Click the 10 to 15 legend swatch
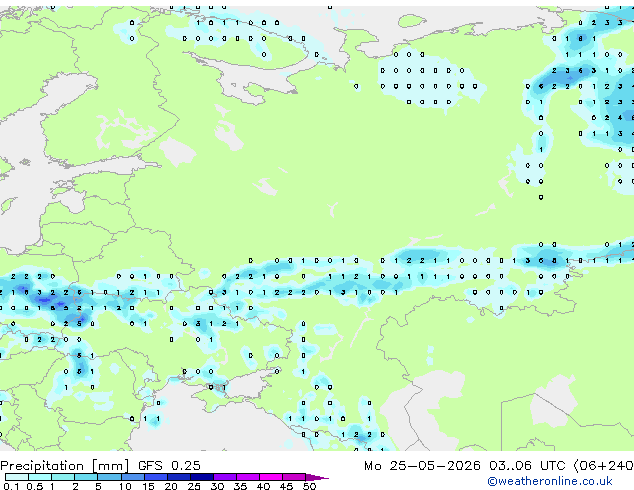The height and width of the screenshot is (490, 634). [x=133, y=477]
